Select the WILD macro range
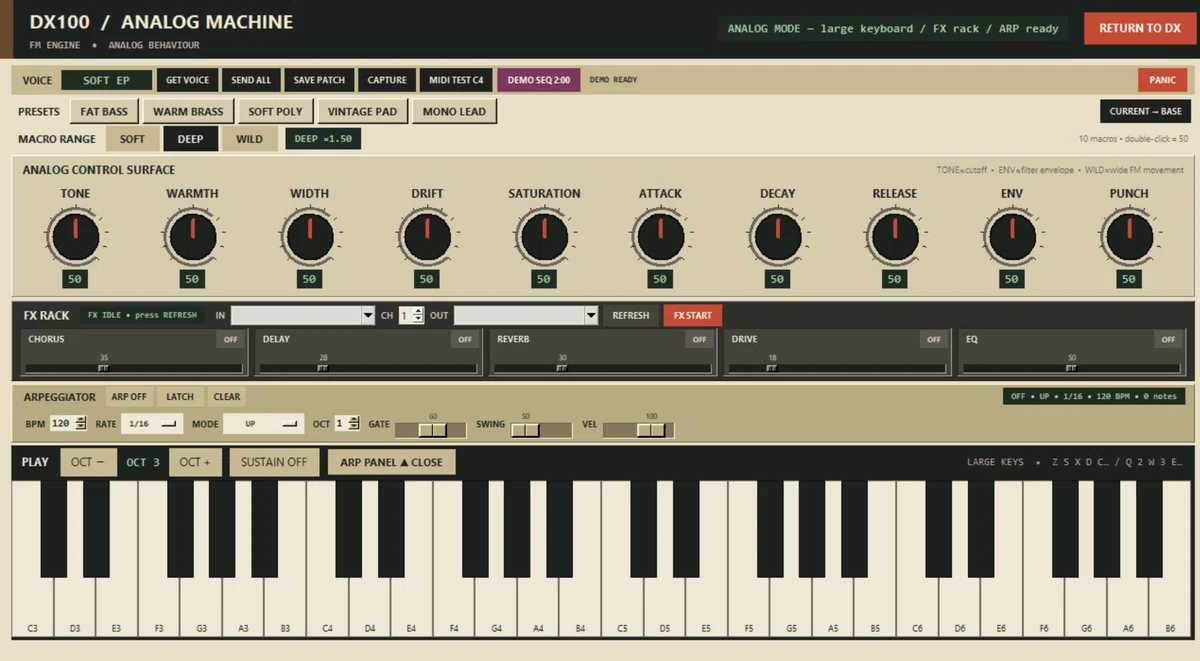This screenshot has height=661, width=1200. (x=250, y=139)
